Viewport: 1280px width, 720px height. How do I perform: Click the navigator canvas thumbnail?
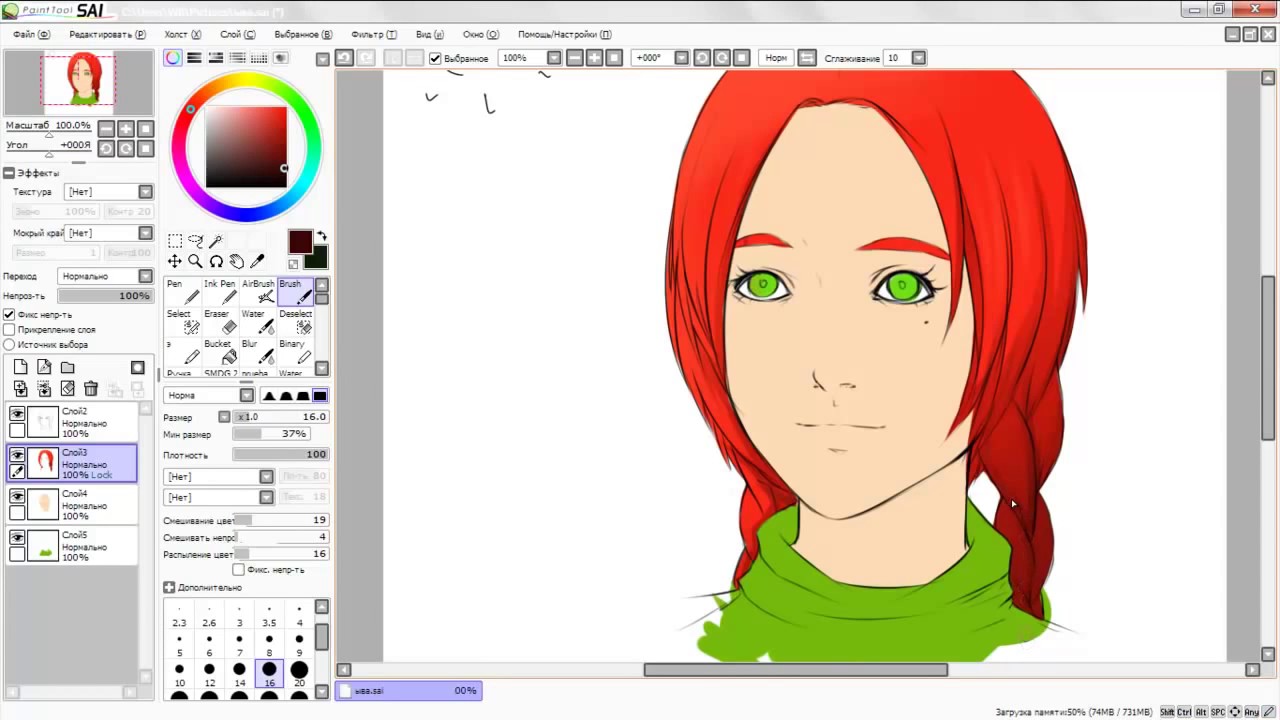[77, 80]
